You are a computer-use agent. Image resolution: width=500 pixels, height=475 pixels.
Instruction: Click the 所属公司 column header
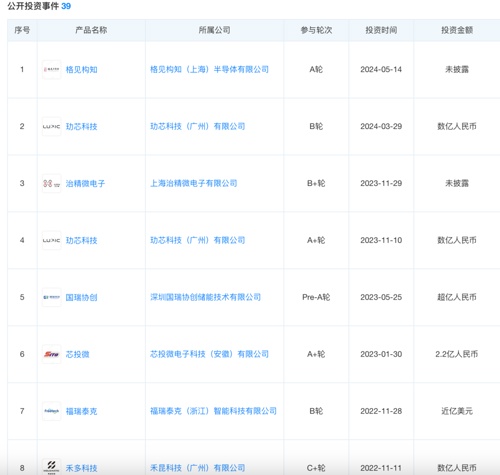coord(214,30)
